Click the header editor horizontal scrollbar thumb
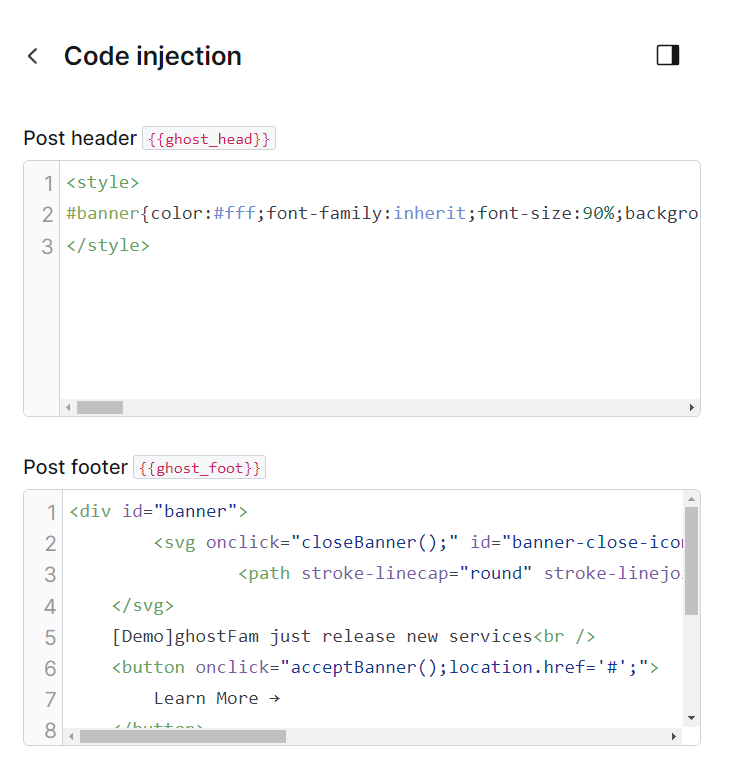 coord(100,408)
